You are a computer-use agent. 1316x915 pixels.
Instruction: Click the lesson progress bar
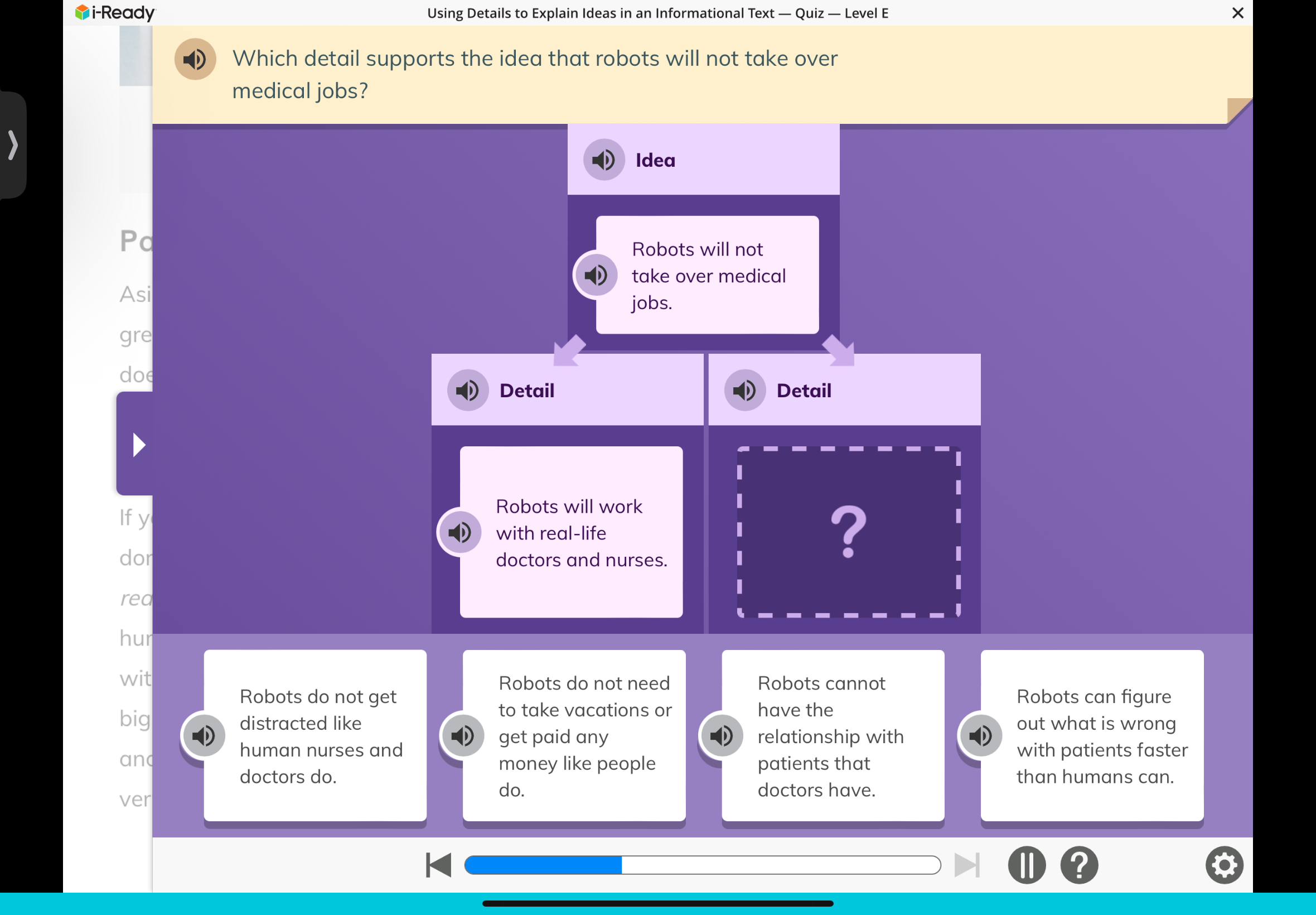click(703, 865)
